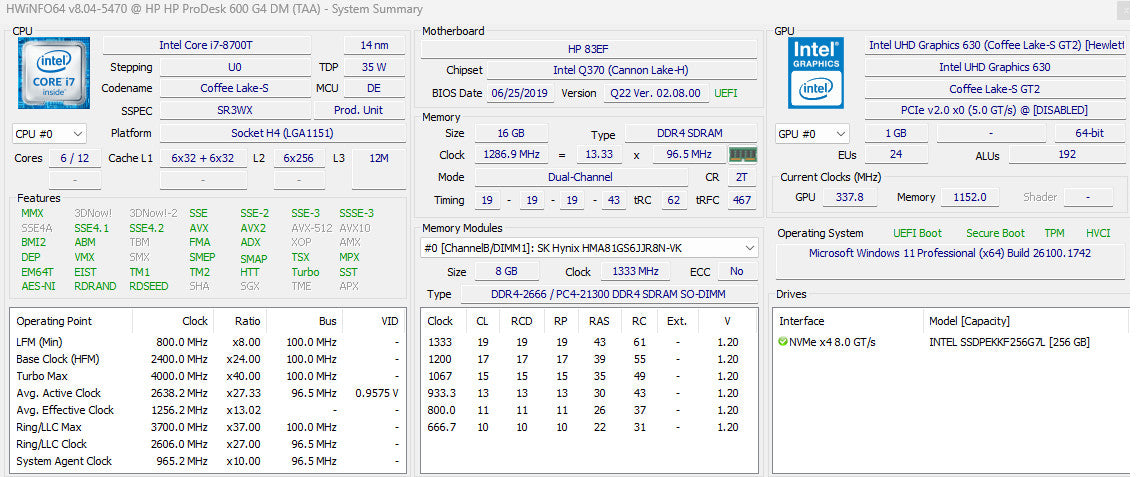Click the 1200 memory timing row
Screen dimensions: 1136x477
(590, 359)
